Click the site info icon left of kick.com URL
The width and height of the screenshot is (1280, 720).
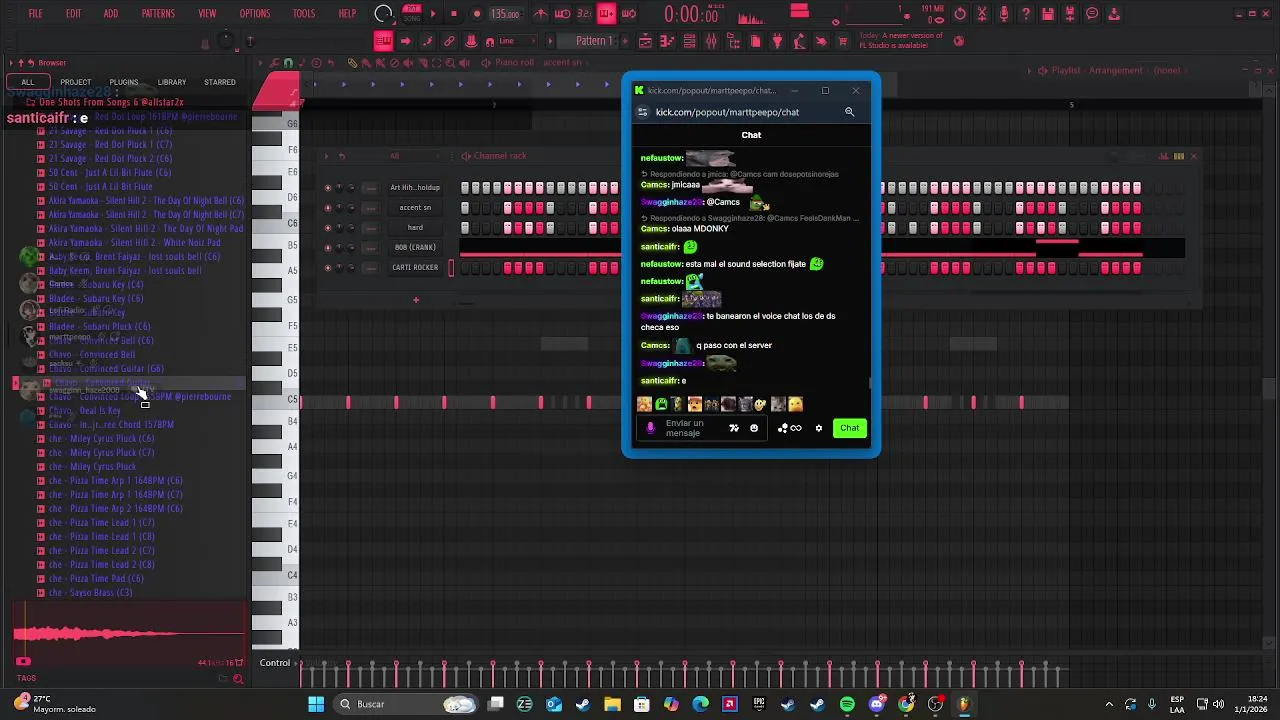[x=643, y=112]
